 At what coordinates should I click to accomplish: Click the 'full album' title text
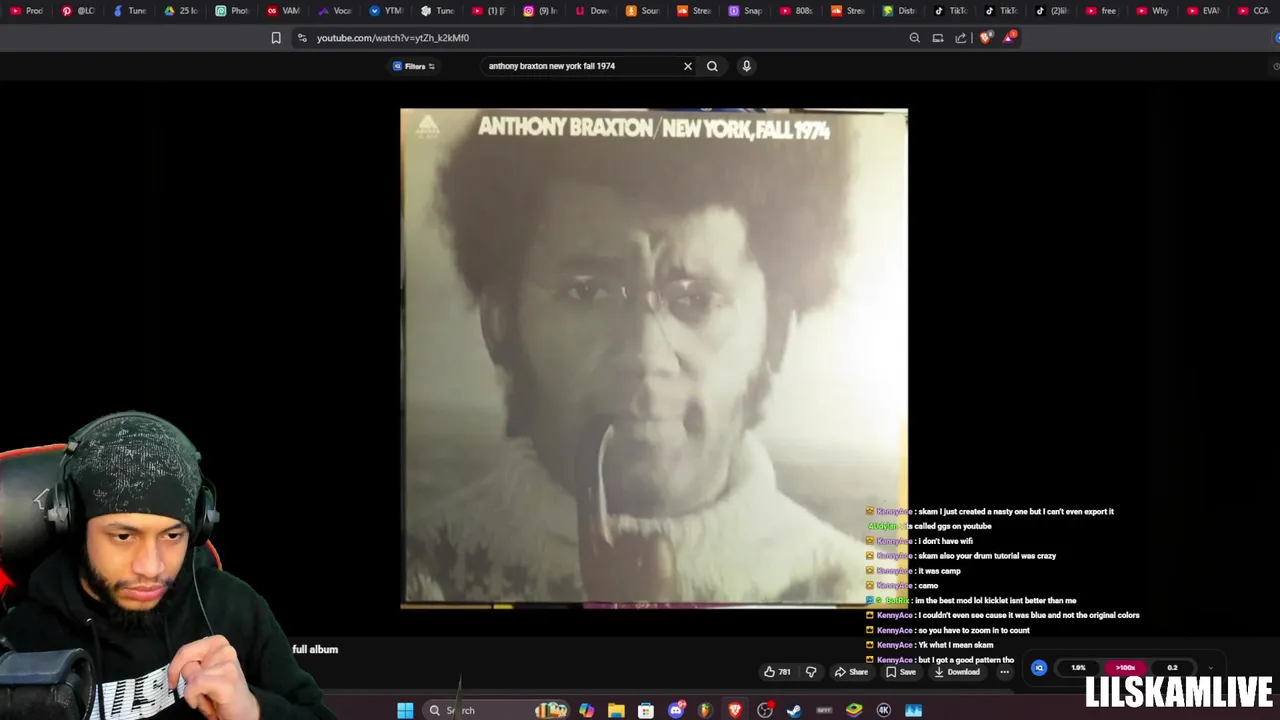[315, 649]
